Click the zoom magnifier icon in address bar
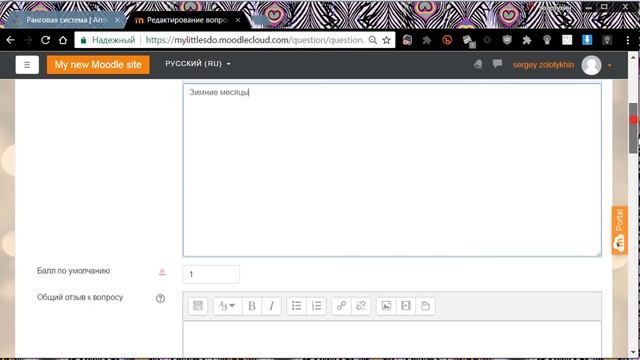The width and height of the screenshot is (640, 360). click(373, 40)
